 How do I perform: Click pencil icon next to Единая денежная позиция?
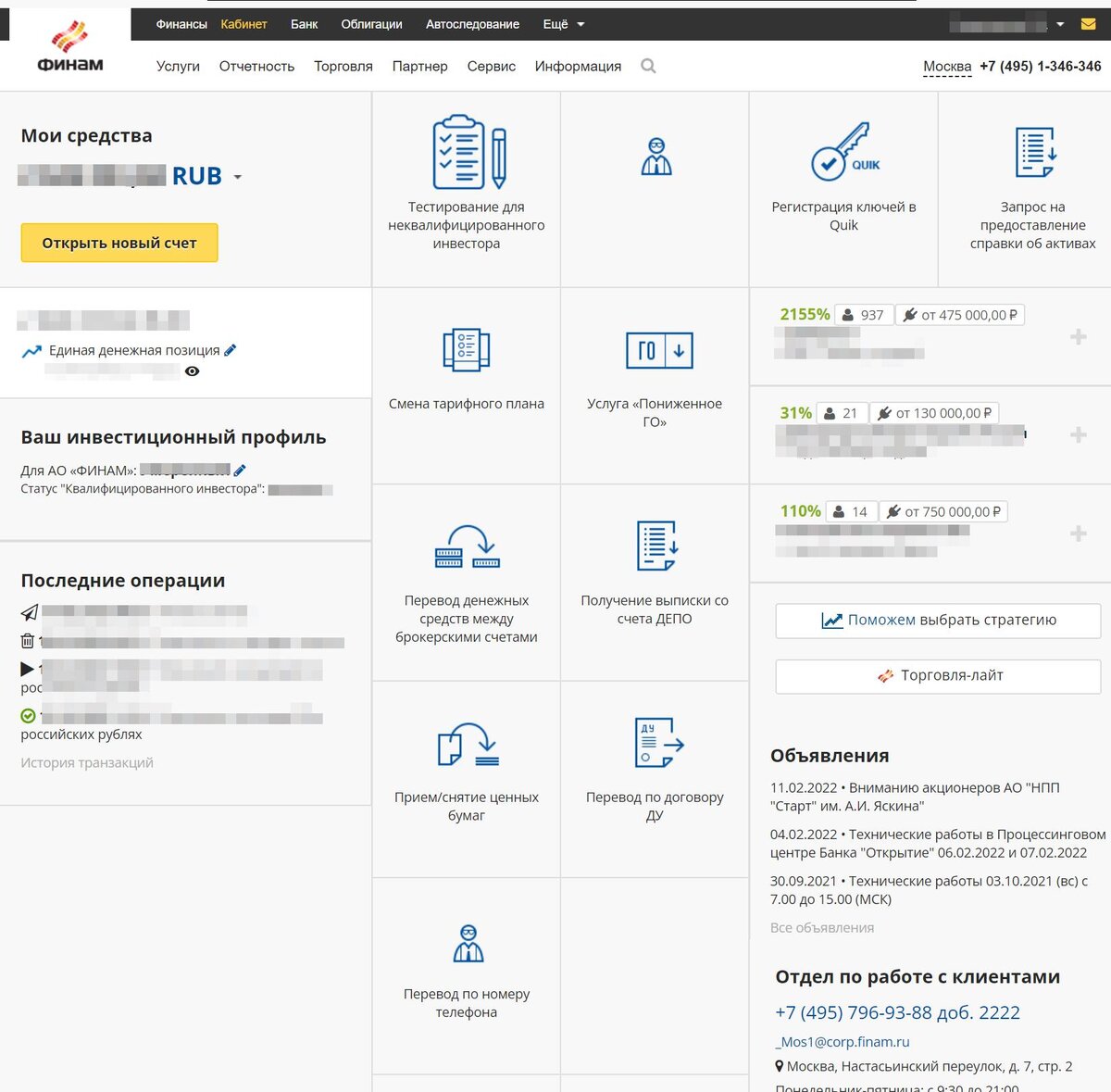[231, 350]
